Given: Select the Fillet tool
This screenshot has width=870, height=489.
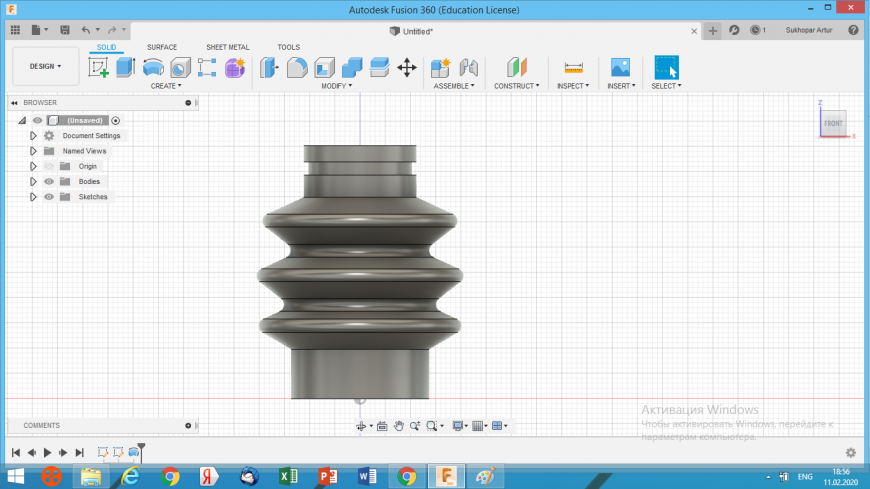Looking at the screenshot, I should click(297, 68).
